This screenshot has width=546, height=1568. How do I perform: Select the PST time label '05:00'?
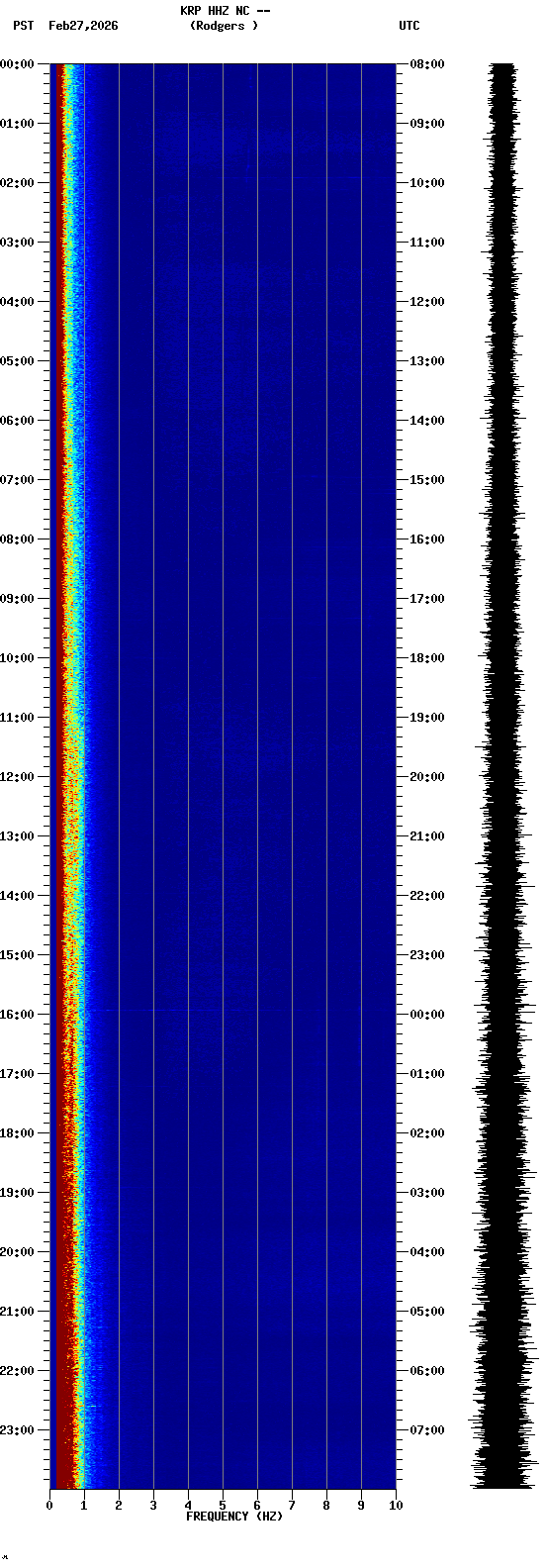(x=17, y=361)
